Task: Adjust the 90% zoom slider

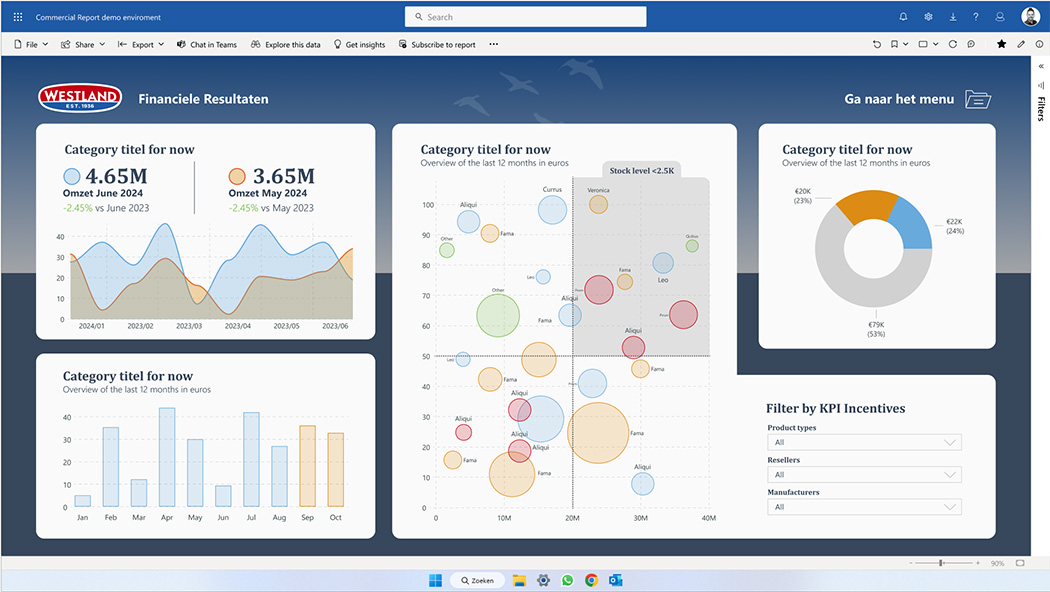Action: (x=941, y=562)
